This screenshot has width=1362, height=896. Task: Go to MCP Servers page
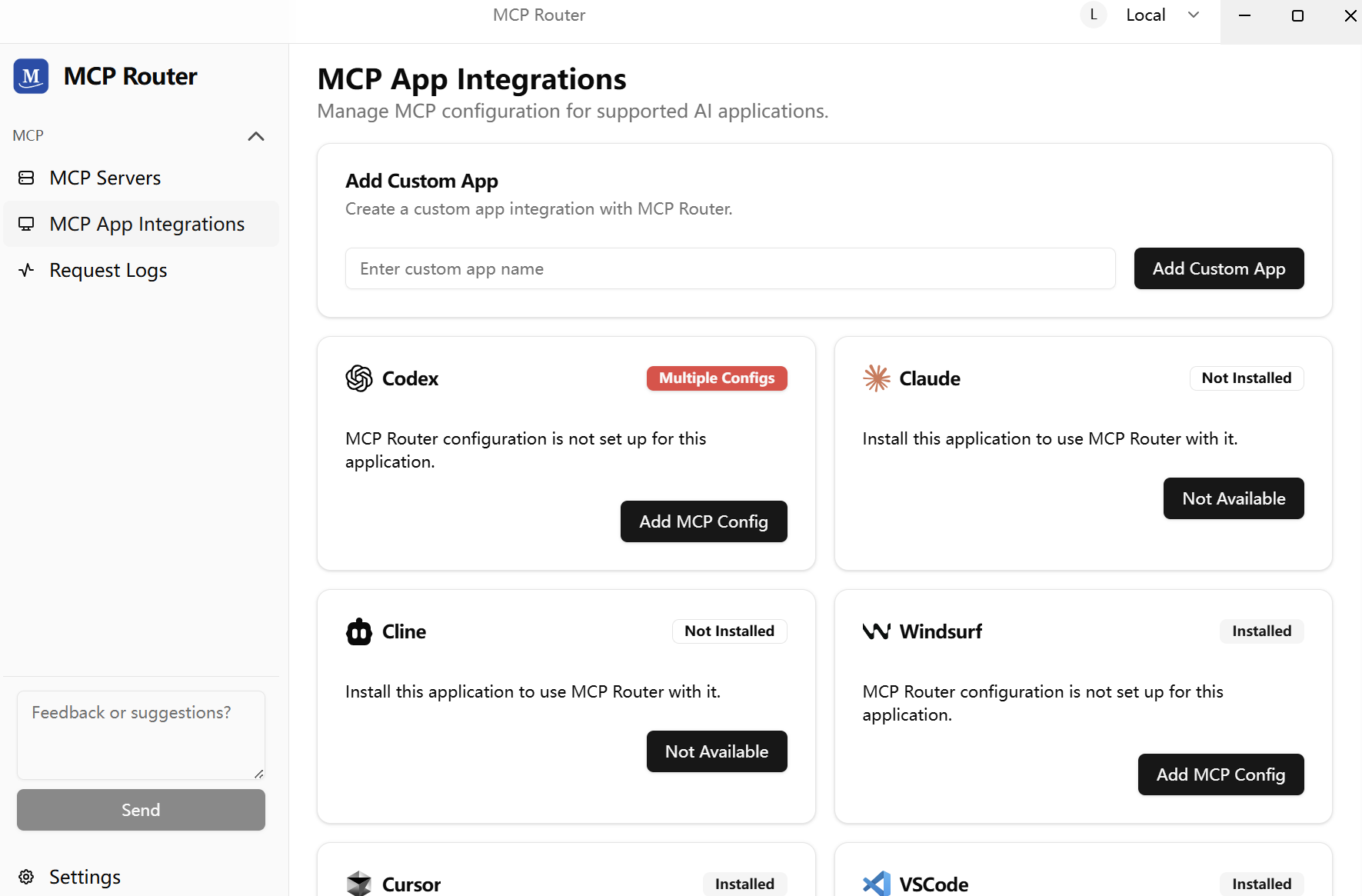105,178
